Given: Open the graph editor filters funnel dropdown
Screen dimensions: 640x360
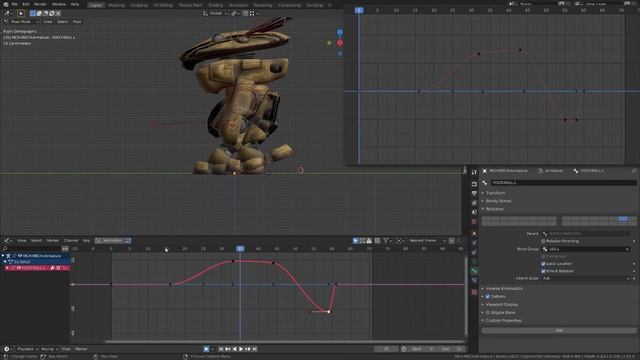Looking at the screenshot, I should point(387,241).
